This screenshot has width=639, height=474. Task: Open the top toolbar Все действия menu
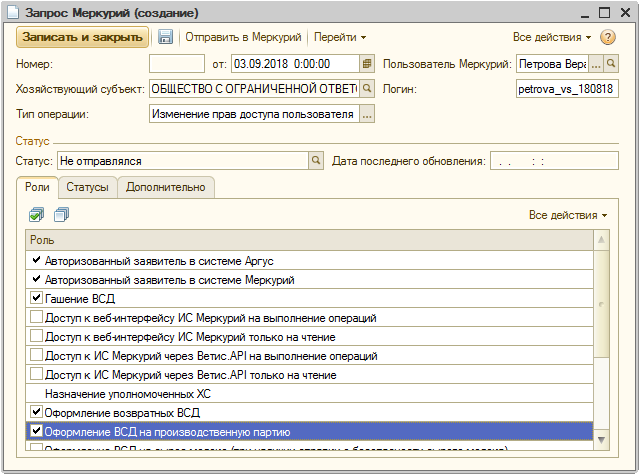[x=552, y=37]
